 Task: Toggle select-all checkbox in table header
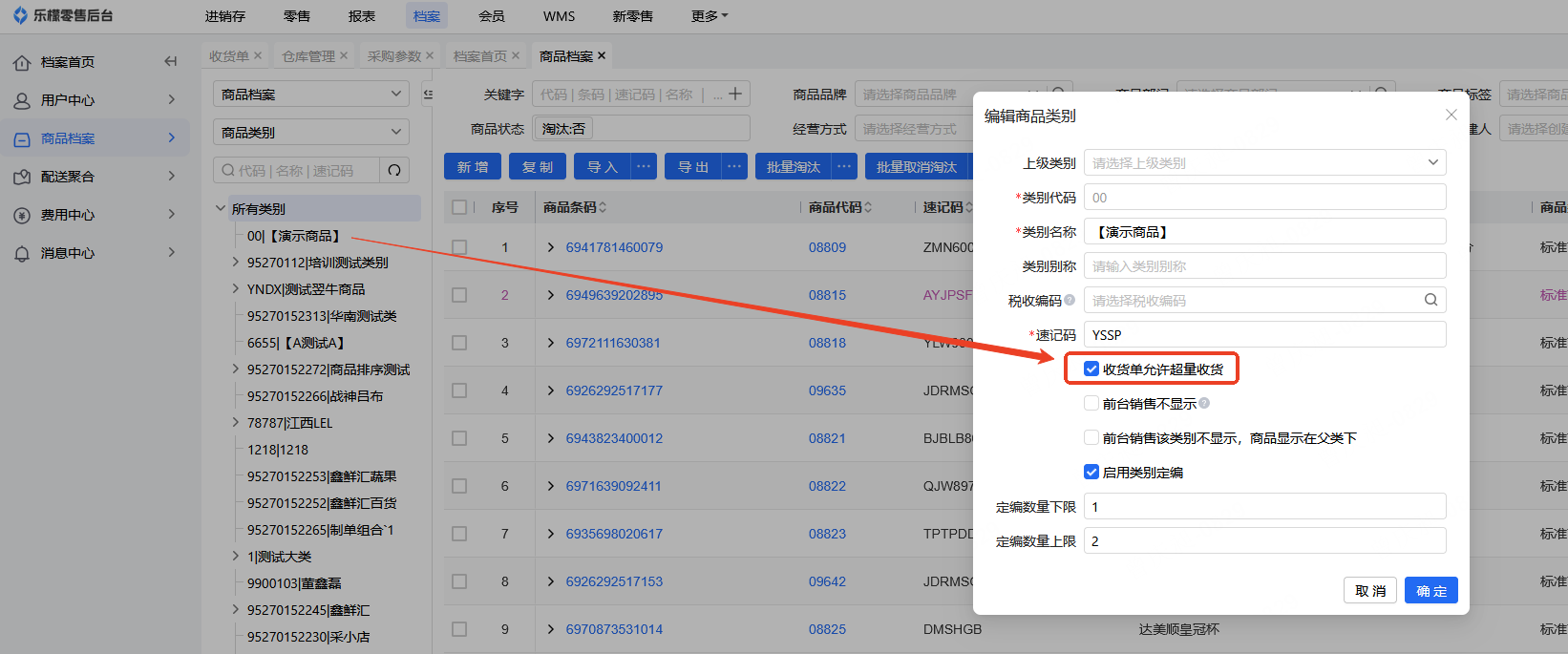[459, 207]
